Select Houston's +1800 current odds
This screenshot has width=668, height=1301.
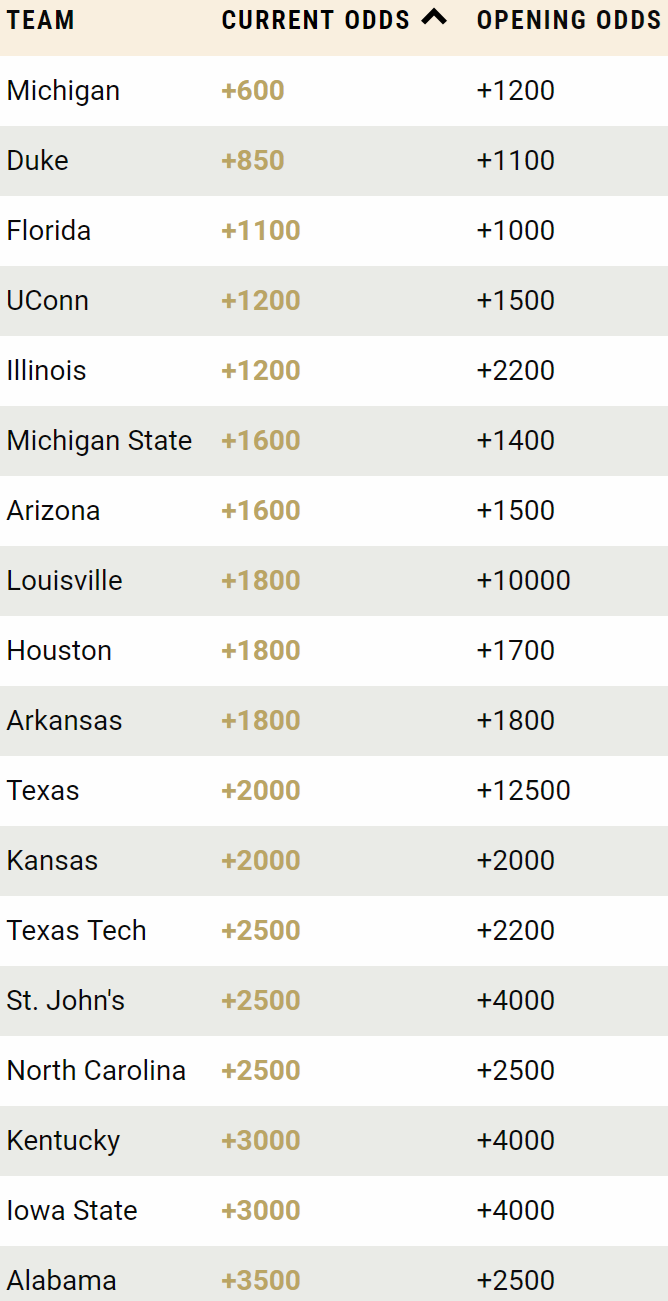point(261,651)
